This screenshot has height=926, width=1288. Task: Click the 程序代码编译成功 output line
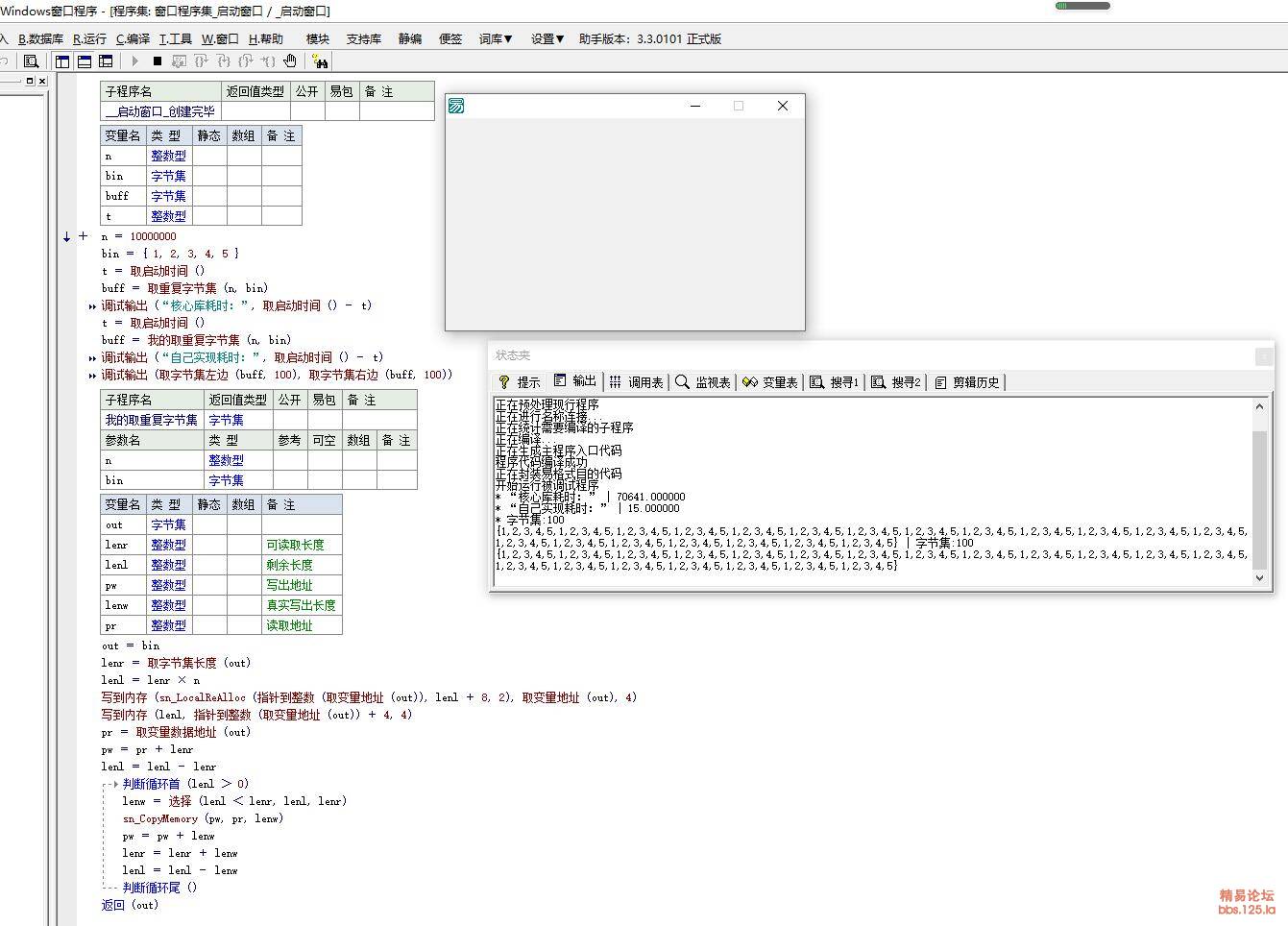point(541,462)
